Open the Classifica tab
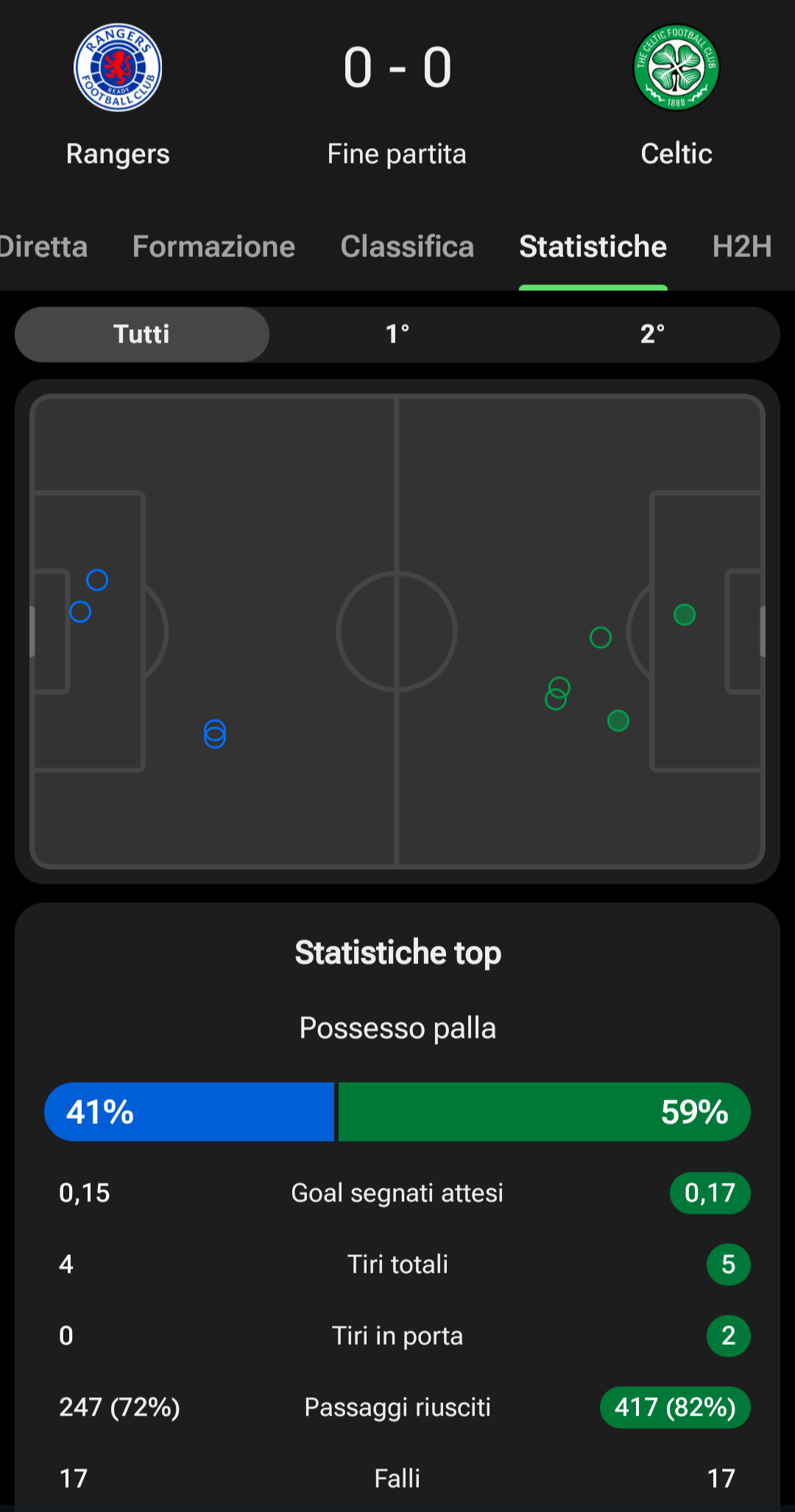 [407, 247]
